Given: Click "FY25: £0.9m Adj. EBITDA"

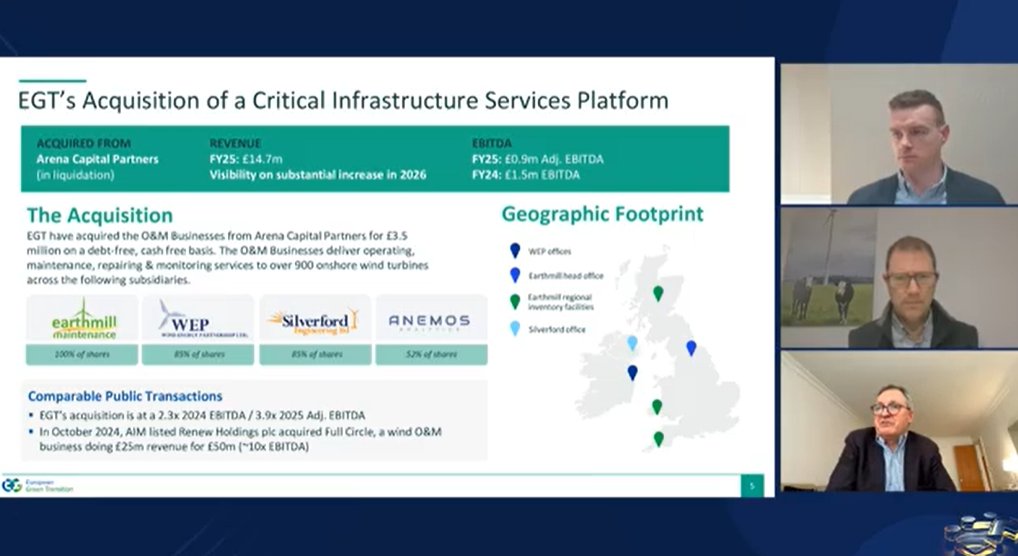Looking at the screenshot, I should [538, 159].
